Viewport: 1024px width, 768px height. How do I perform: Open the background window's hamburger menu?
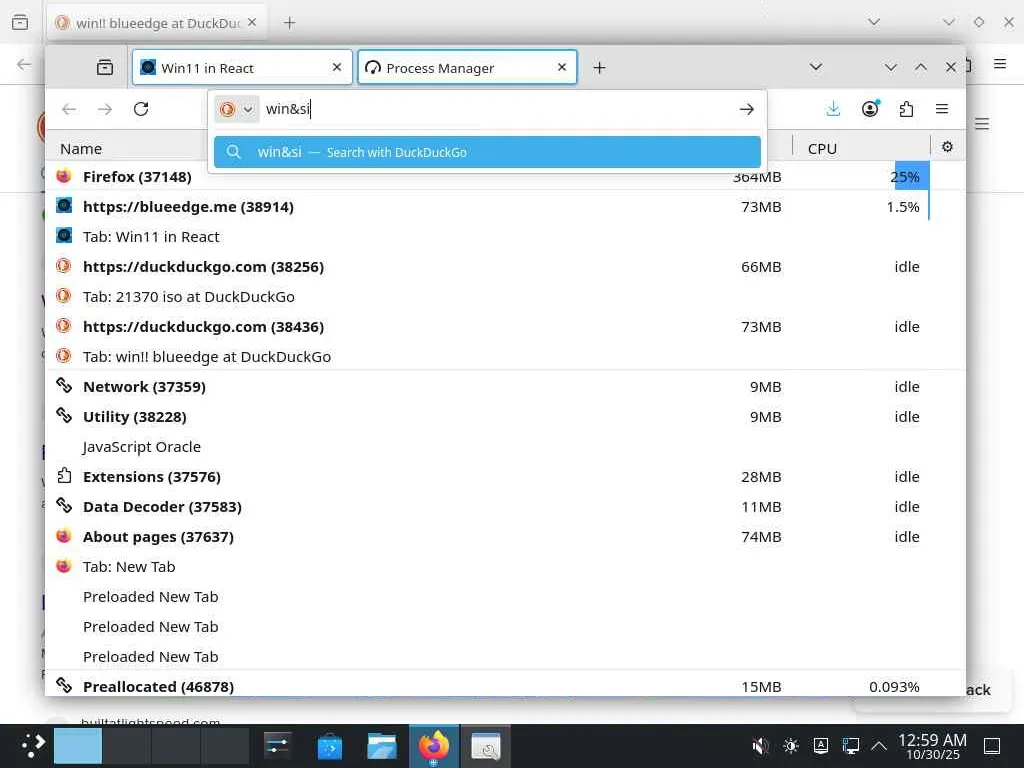coord(1000,63)
